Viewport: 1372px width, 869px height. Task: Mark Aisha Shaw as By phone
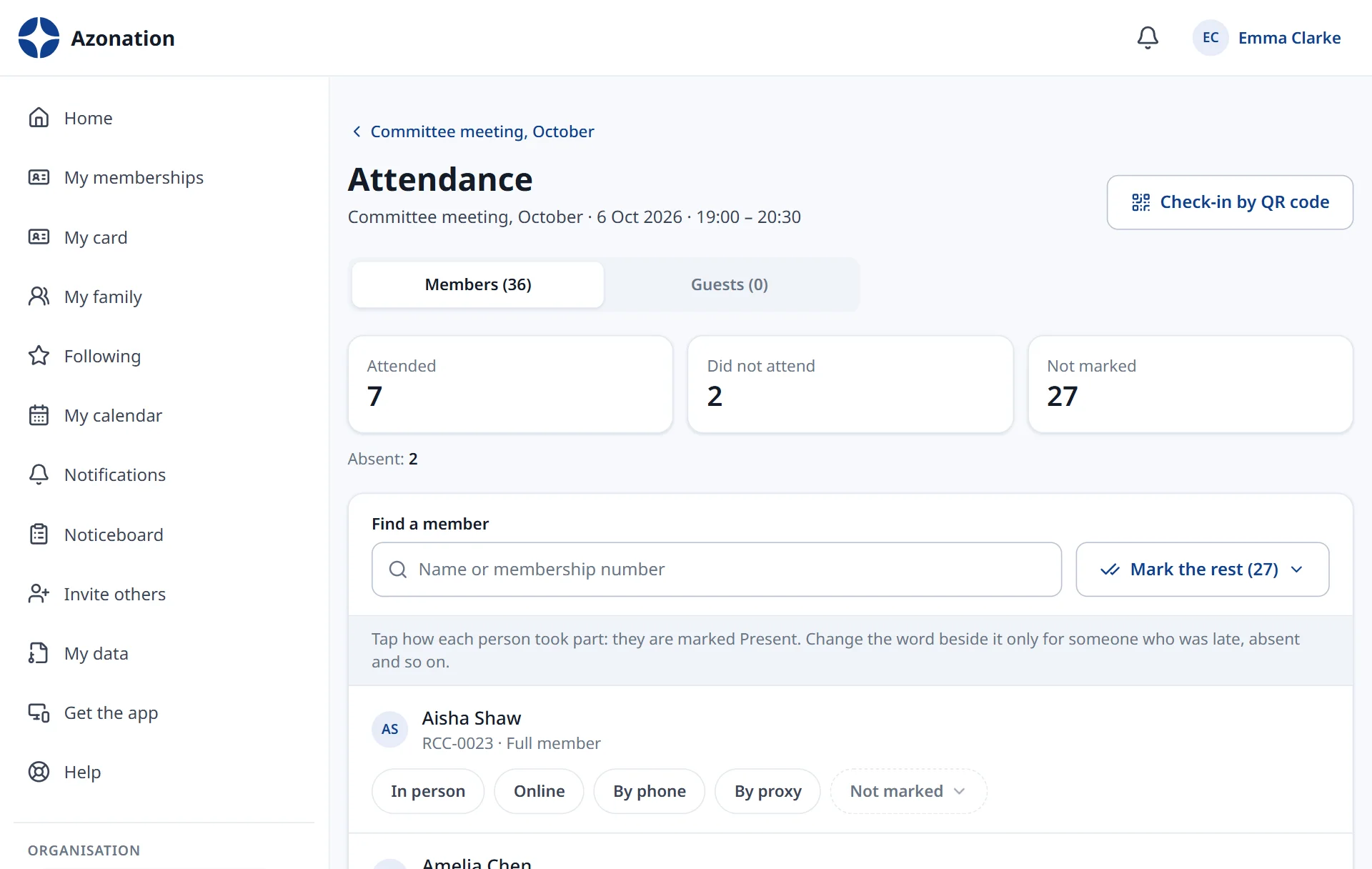click(x=650, y=791)
